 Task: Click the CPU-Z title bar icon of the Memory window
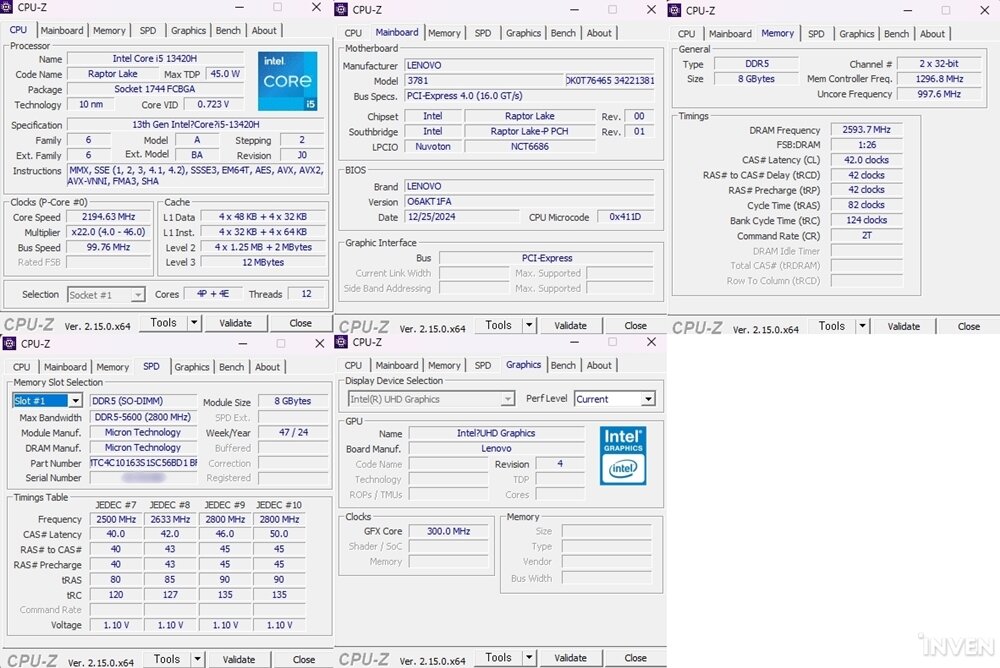pyautogui.click(x=674, y=11)
